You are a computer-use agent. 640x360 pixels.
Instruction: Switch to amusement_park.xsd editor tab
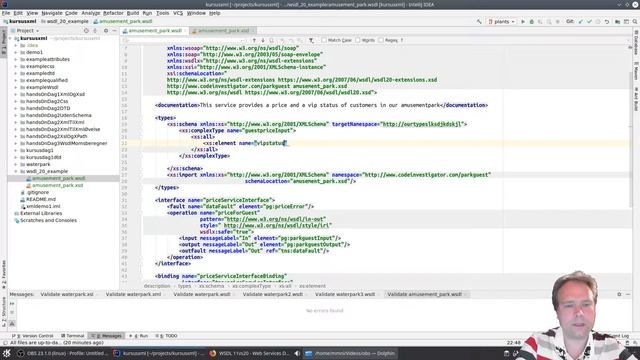click(x=223, y=31)
